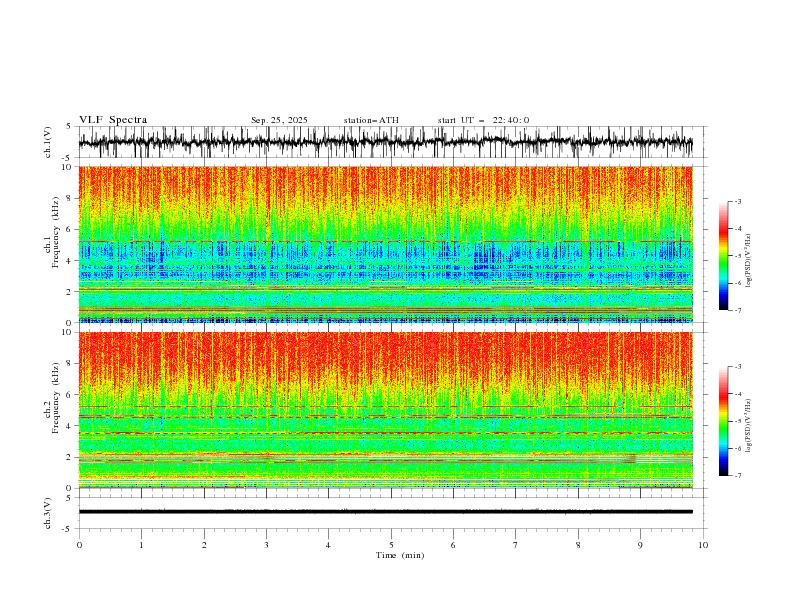Viewport: 792px width, 612px height.
Task: Click time axis tick label "8"
Action: (x=578, y=545)
